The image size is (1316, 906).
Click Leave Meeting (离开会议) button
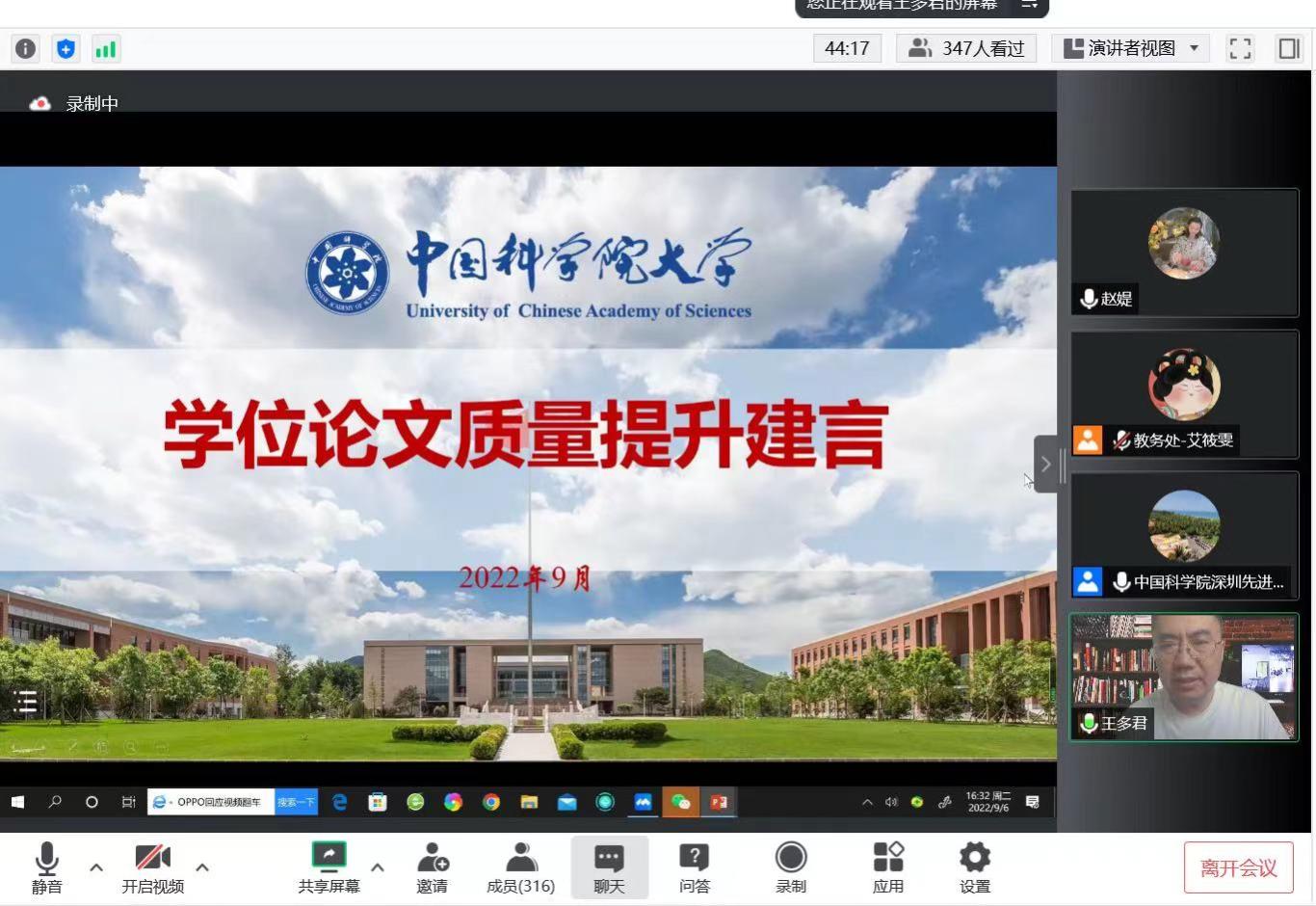click(x=1238, y=868)
